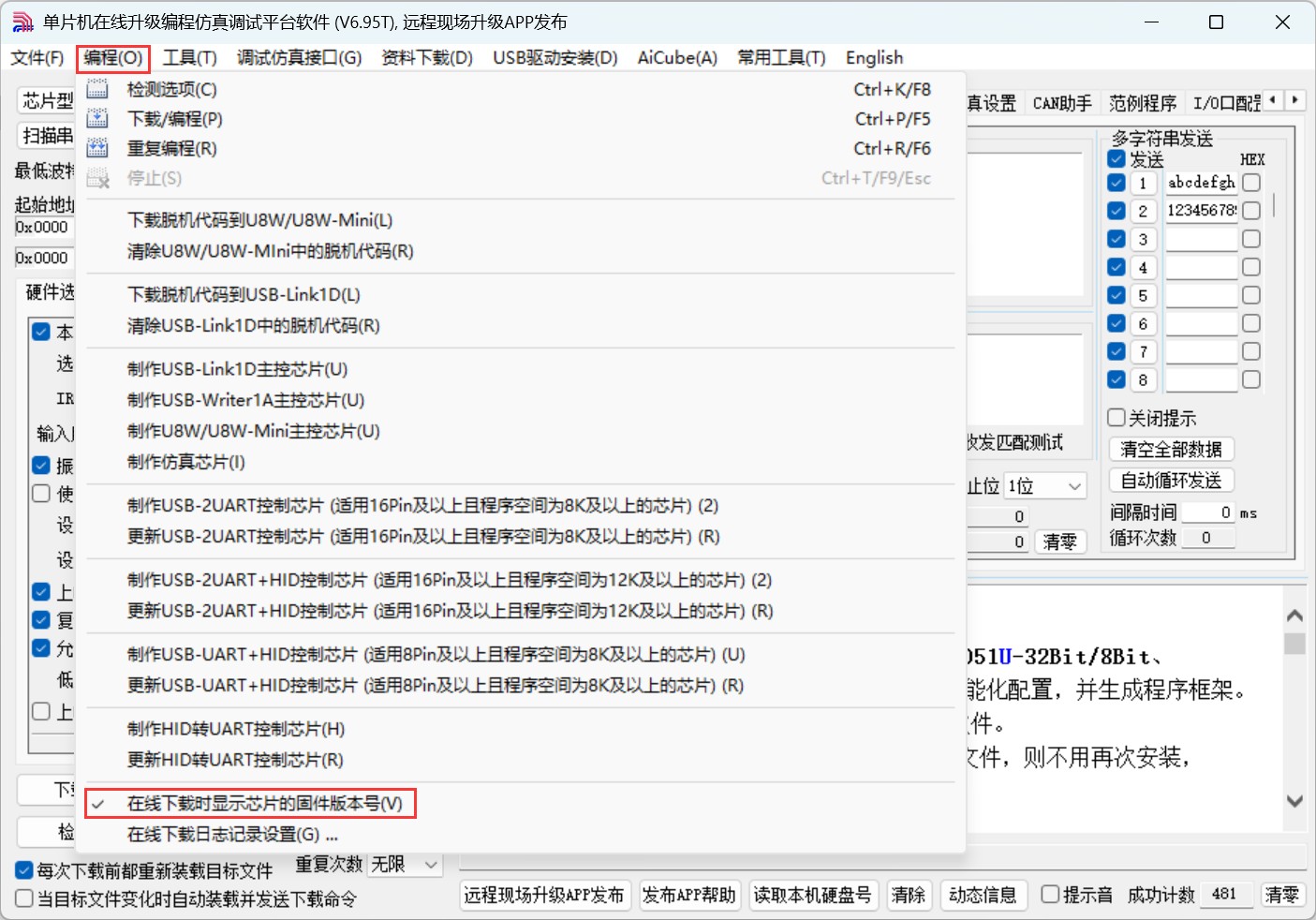This screenshot has height=920, width=1316.
Task: Toggle 在线下载时显示芯片的固件版本号(V)
Action: (521, 803)
